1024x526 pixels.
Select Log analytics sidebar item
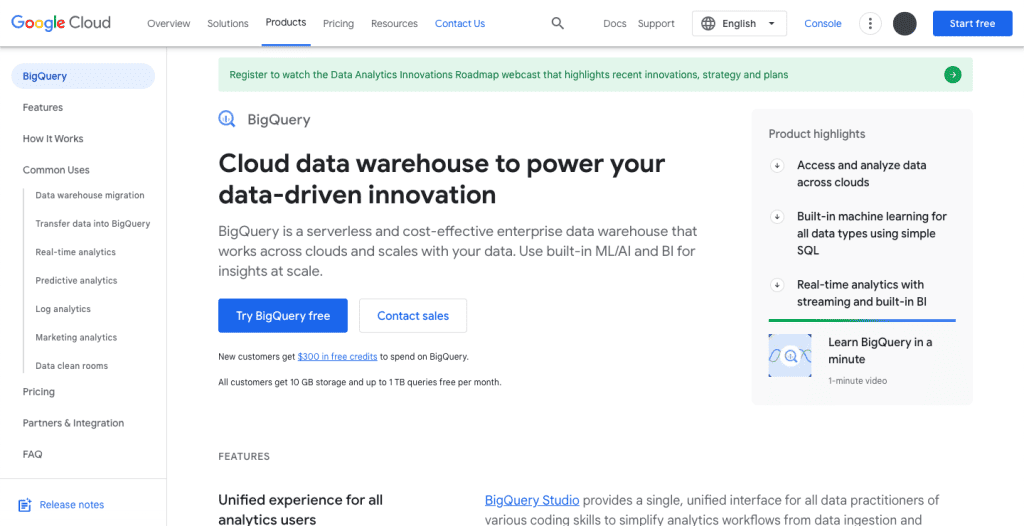[63, 309]
